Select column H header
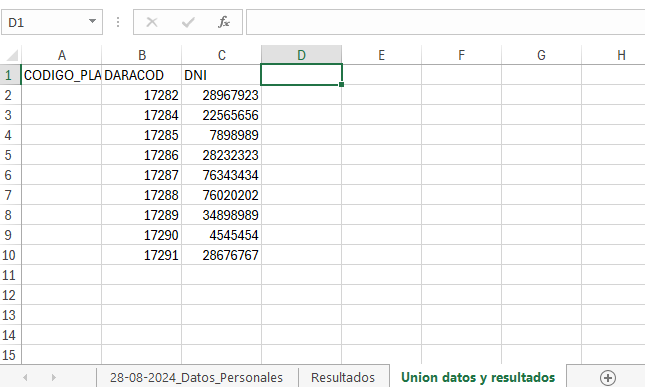Viewport: 645px width, 387px height. 613,55
